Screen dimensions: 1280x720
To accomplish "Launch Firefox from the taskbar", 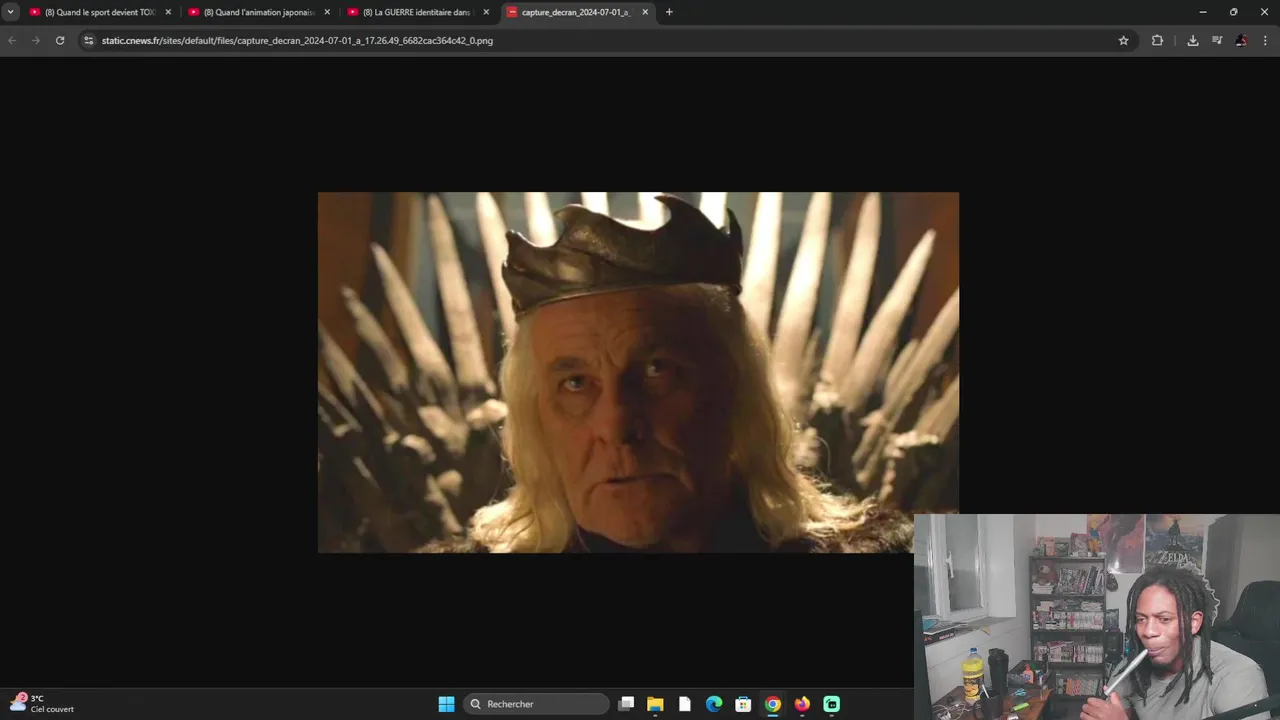I will pyautogui.click(x=802, y=704).
